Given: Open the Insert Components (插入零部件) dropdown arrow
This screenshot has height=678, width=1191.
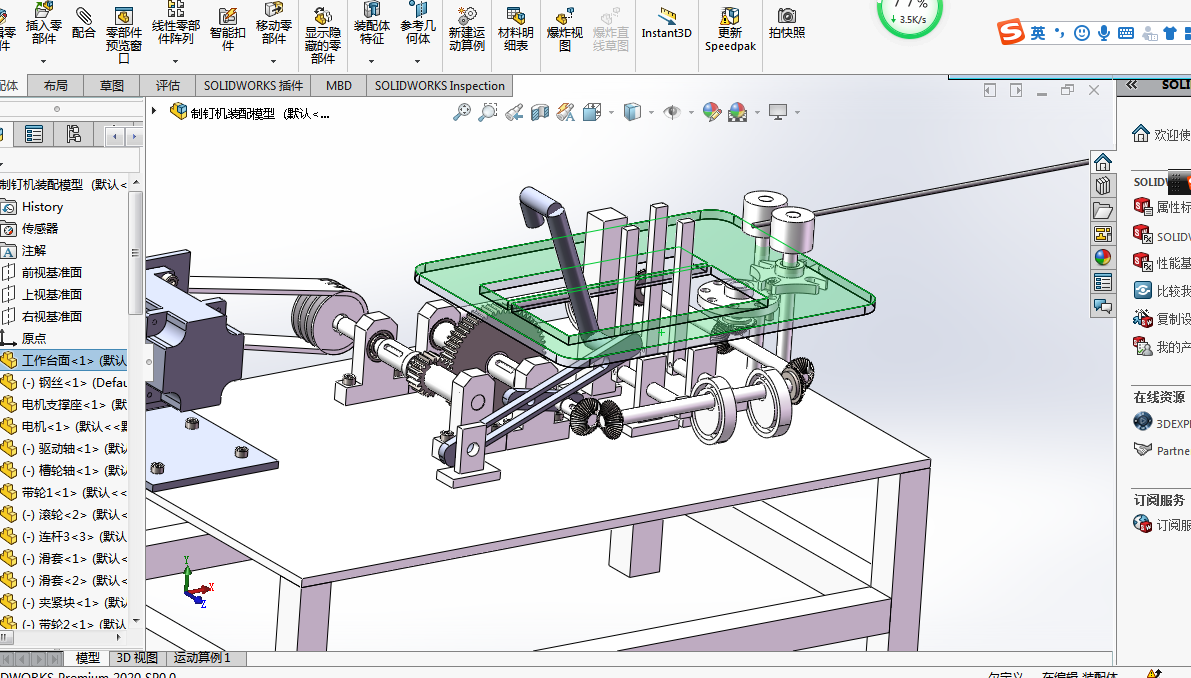Looking at the screenshot, I should 43,61.
